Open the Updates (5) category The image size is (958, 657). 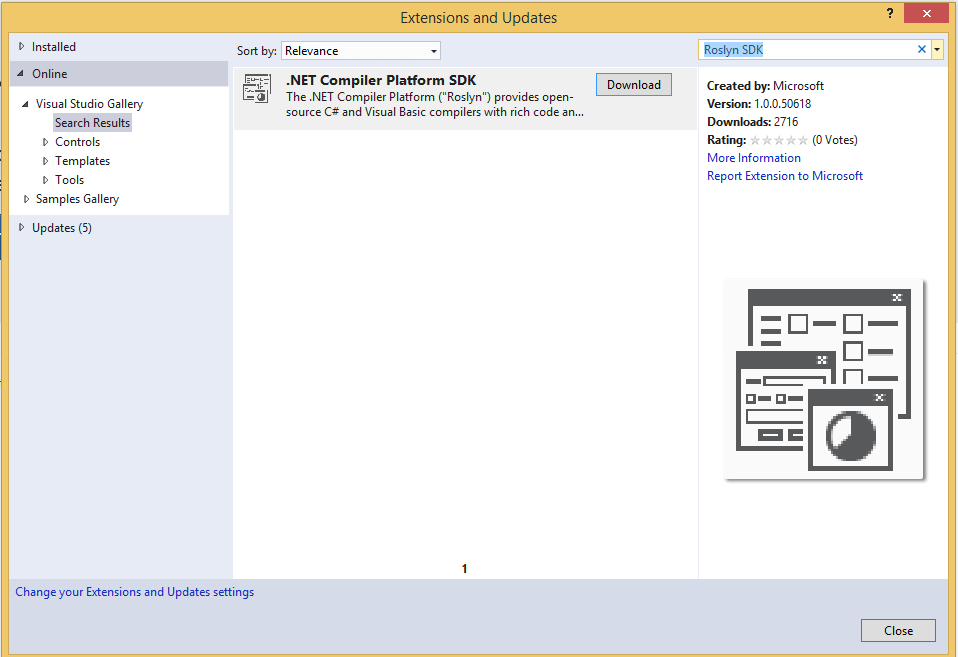tap(62, 227)
